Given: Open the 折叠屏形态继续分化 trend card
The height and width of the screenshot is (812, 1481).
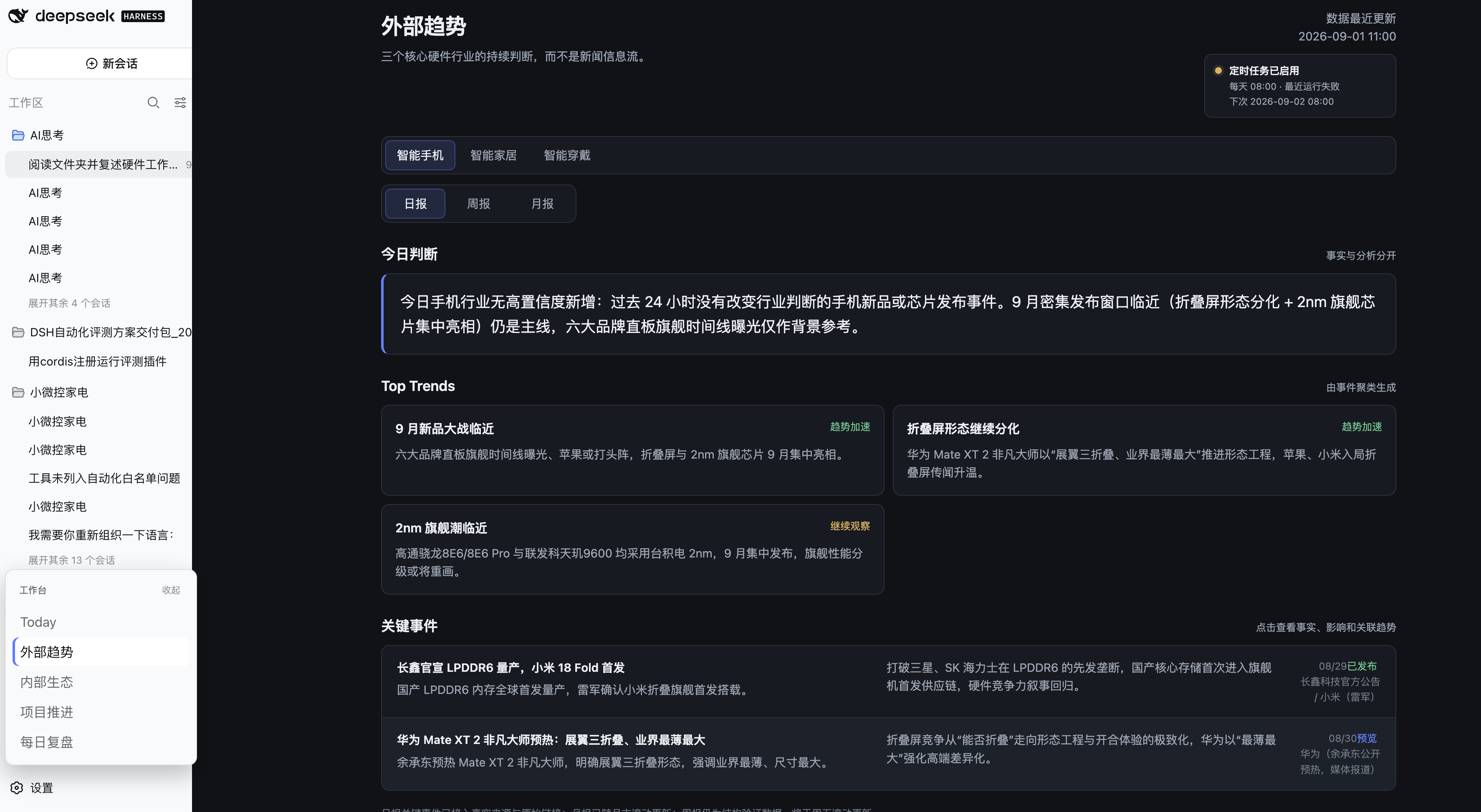Looking at the screenshot, I should click(1144, 450).
